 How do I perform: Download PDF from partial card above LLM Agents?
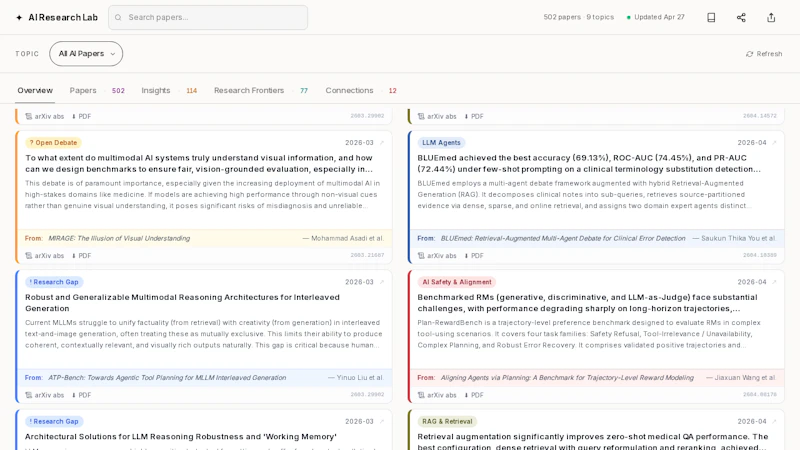pos(473,116)
